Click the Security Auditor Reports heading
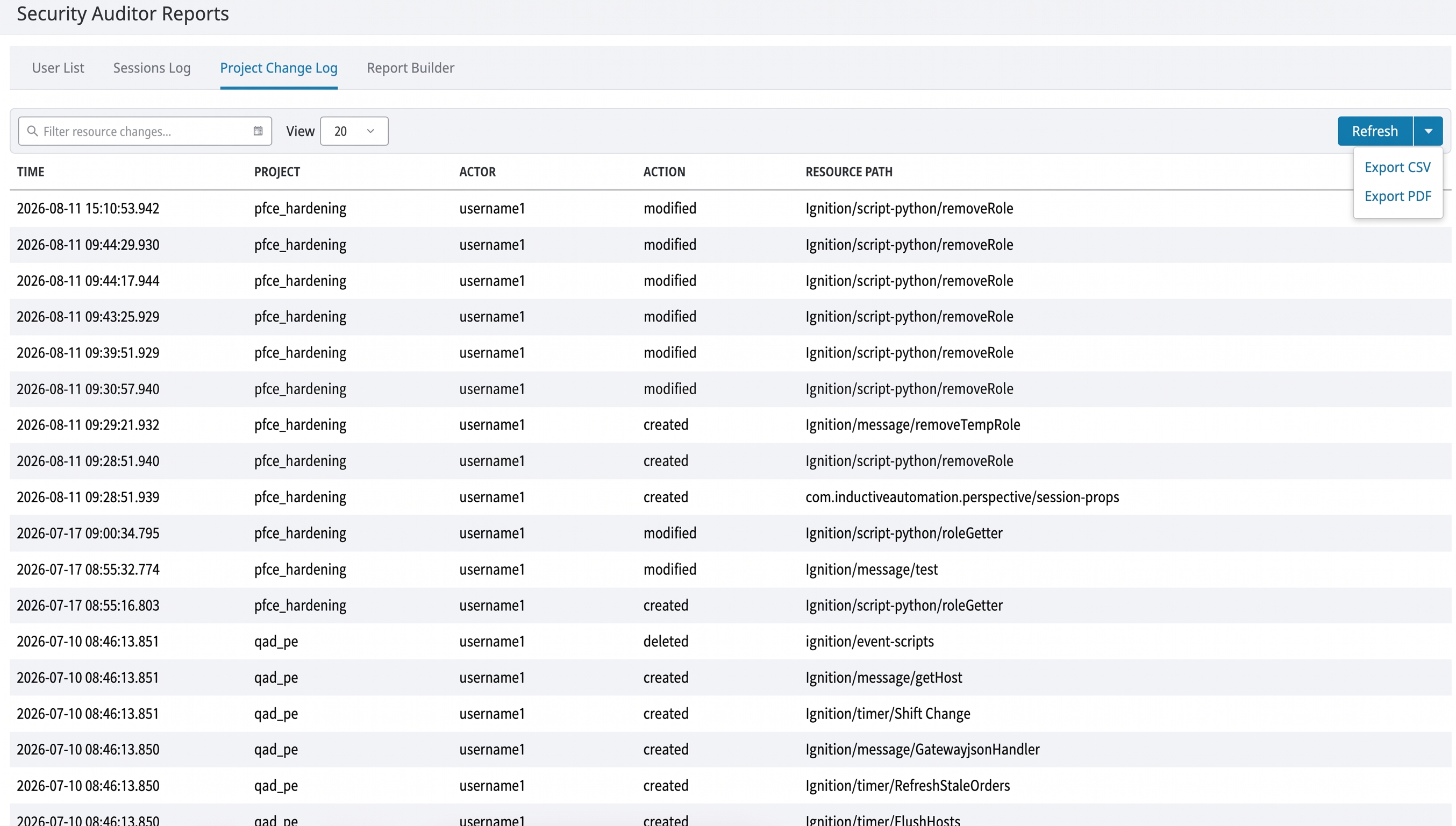 123,13
